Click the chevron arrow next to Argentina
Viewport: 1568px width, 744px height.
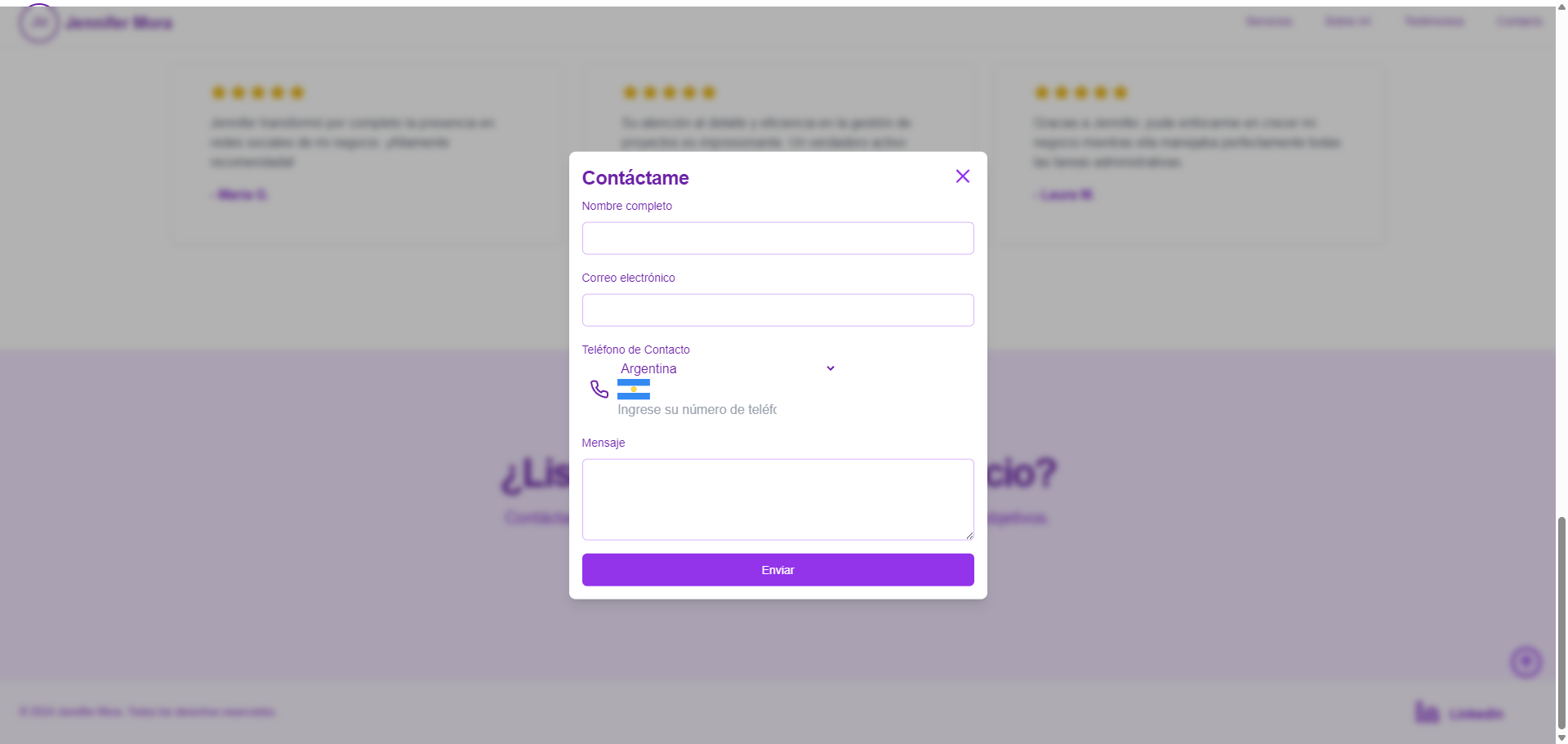(830, 368)
